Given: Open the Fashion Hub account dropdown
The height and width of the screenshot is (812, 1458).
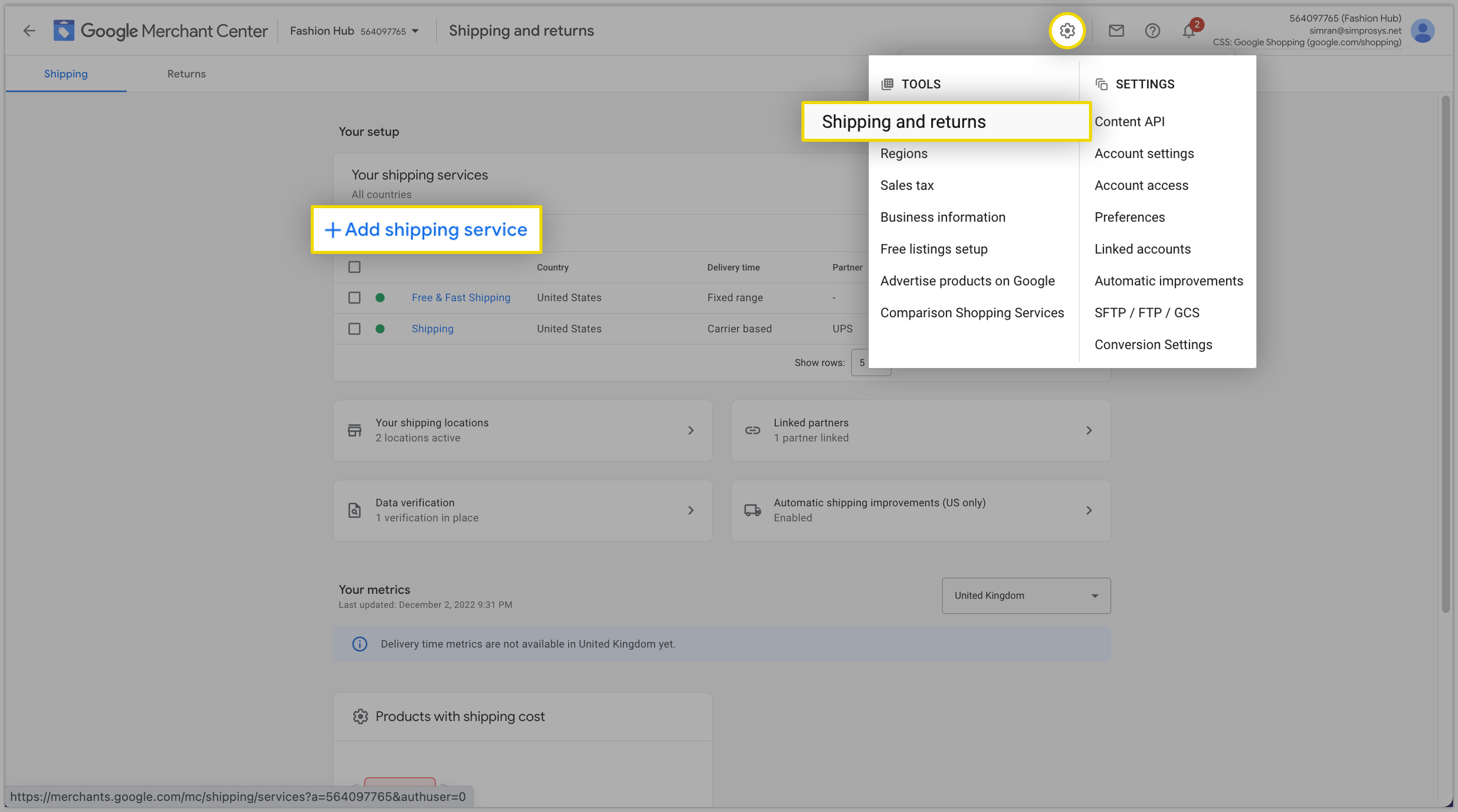Looking at the screenshot, I should [354, 31].
